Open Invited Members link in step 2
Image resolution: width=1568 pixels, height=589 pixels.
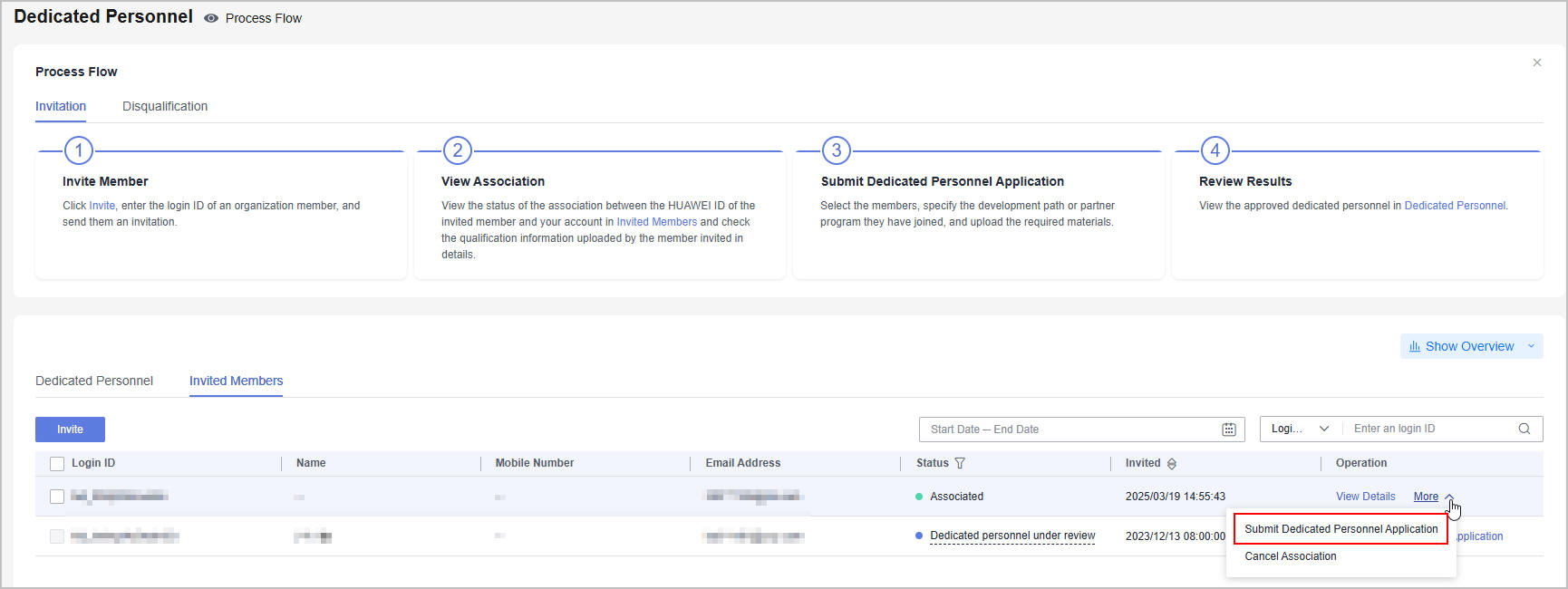pyautogui.click(x=657, y=222)
